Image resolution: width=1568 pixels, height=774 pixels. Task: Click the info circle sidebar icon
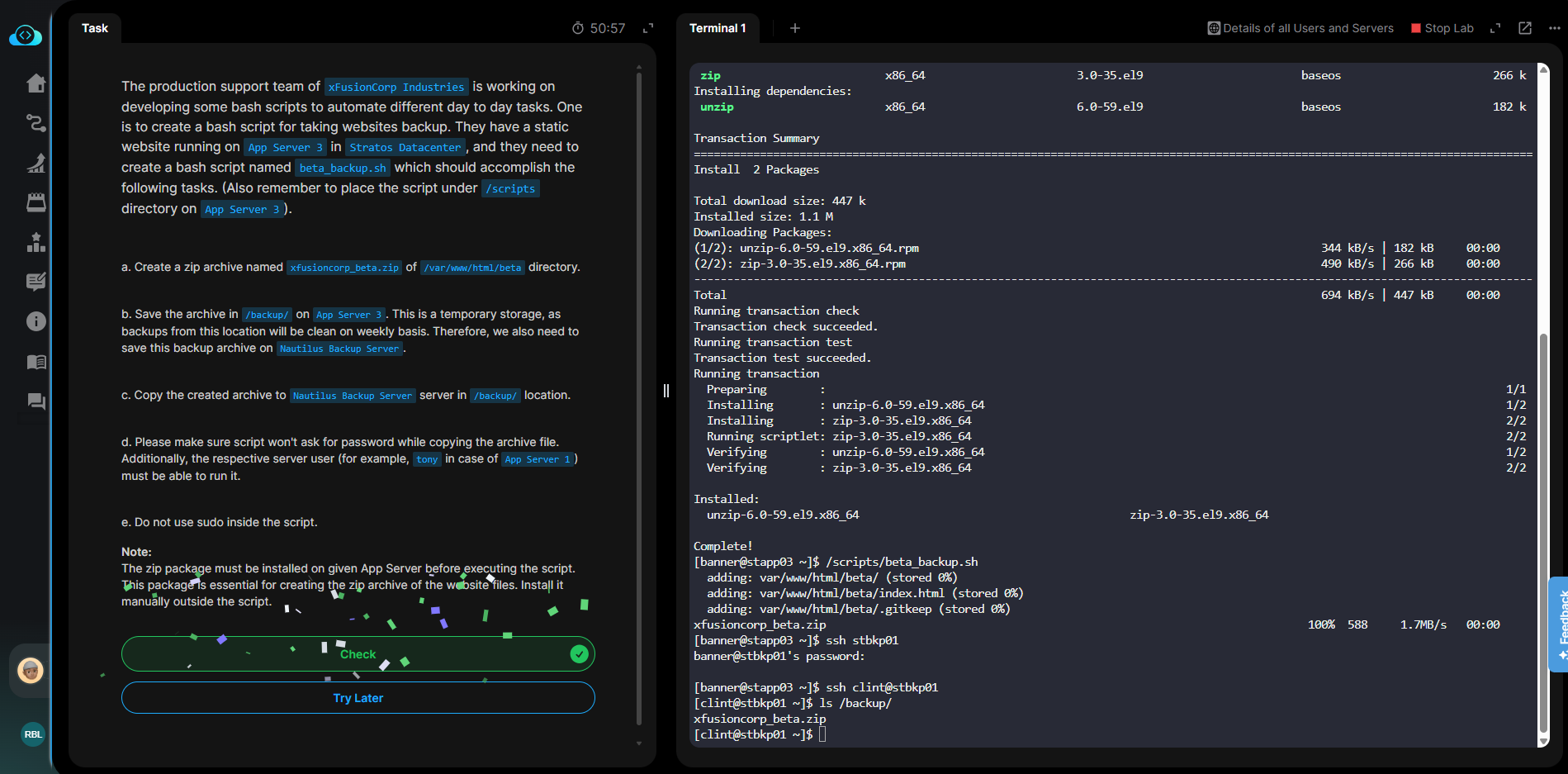[36, 321]
